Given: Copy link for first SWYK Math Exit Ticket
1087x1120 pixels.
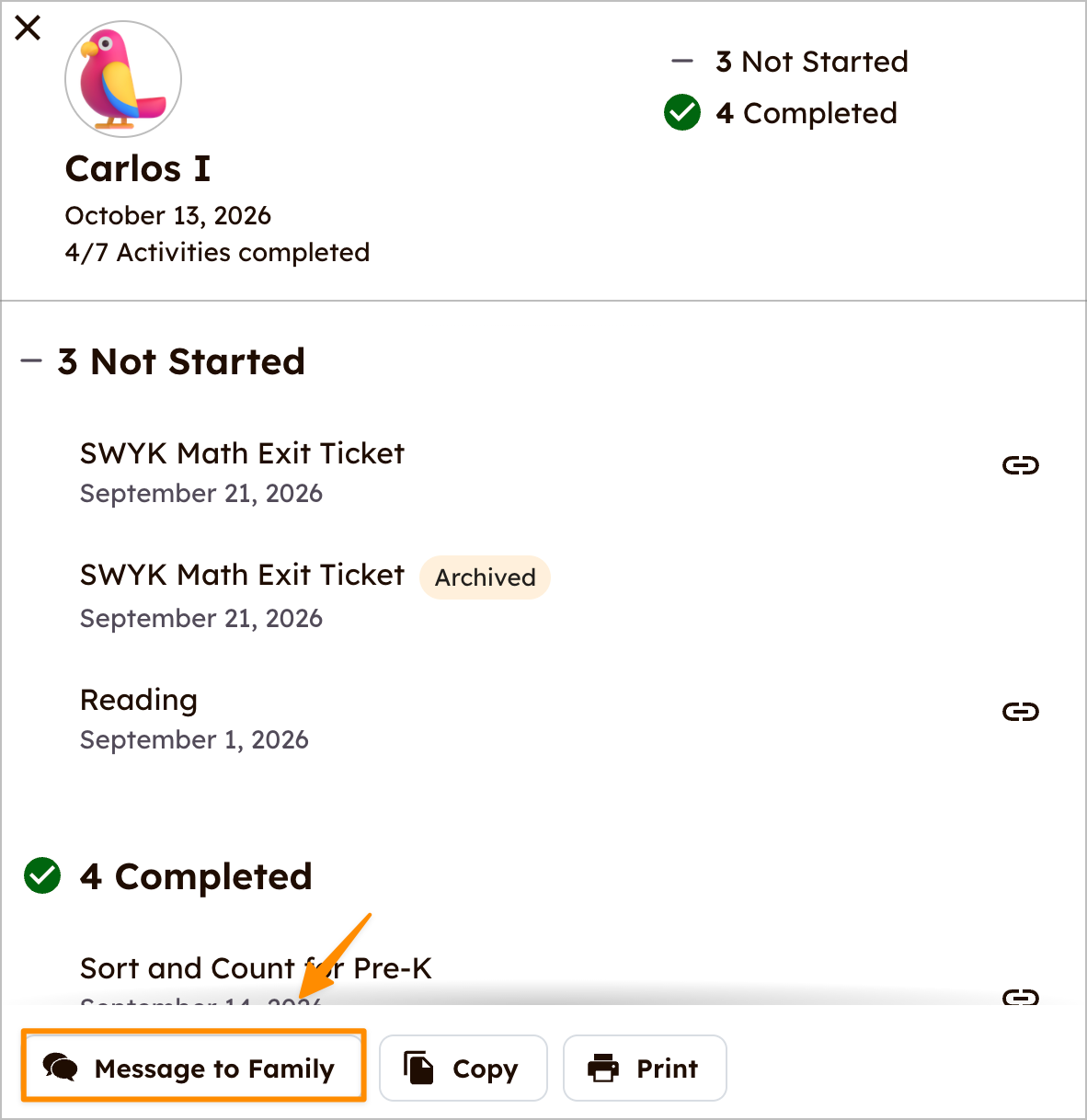Looking at the screenshot, I should (x=1020, y=465).
